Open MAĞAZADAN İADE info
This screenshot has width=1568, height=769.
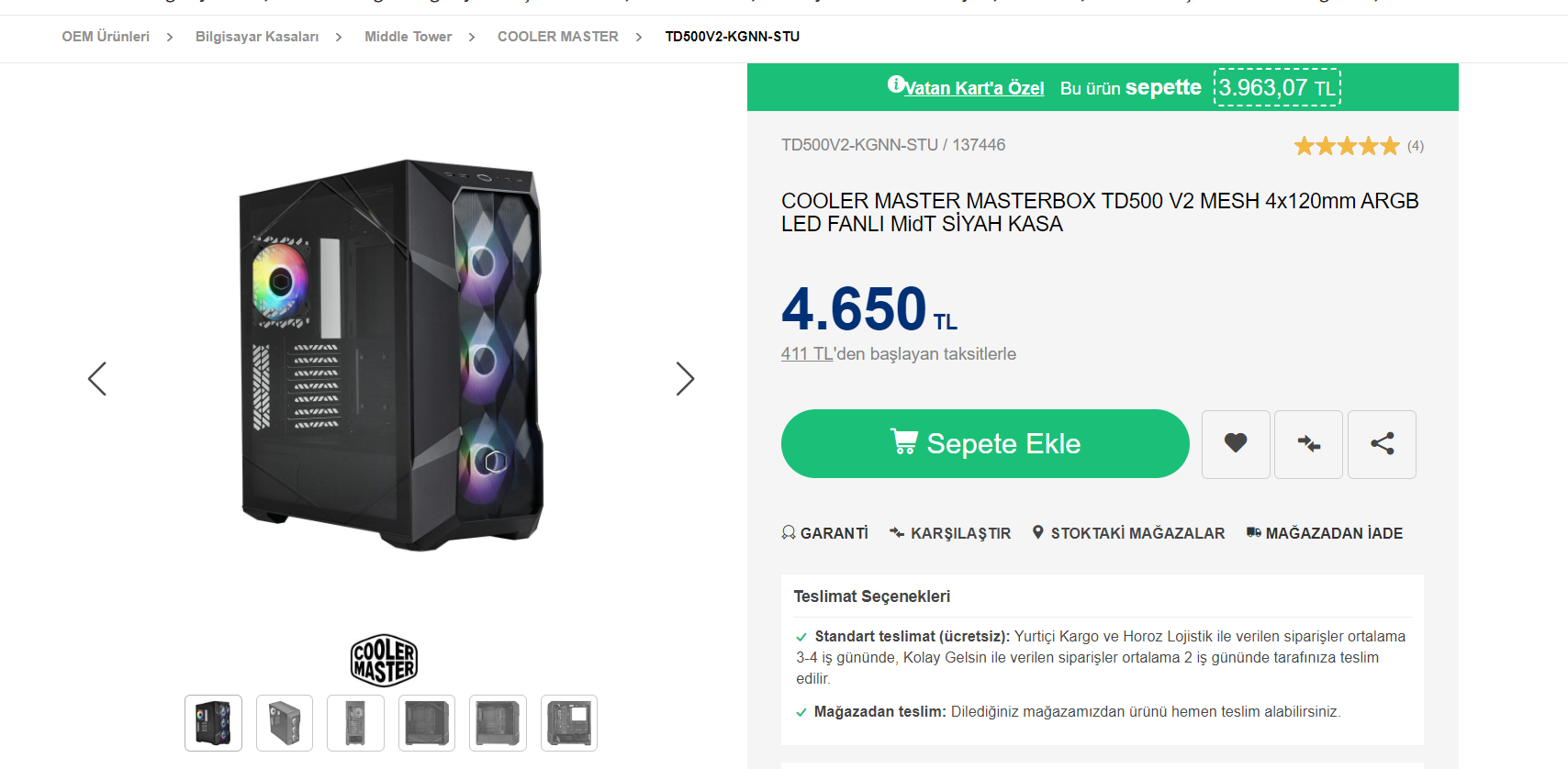pyautogui.click(x=1325, y=533)
